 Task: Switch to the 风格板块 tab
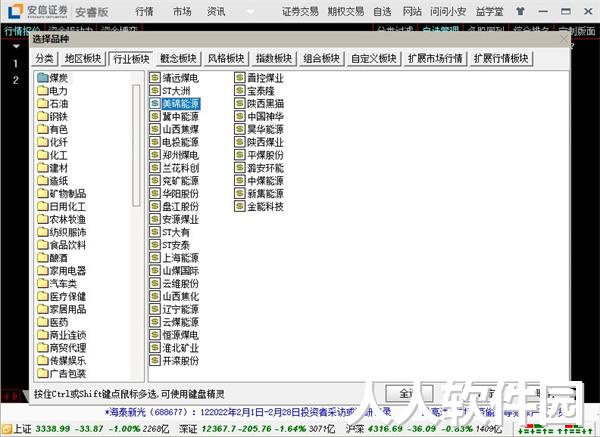coord(226,59)
